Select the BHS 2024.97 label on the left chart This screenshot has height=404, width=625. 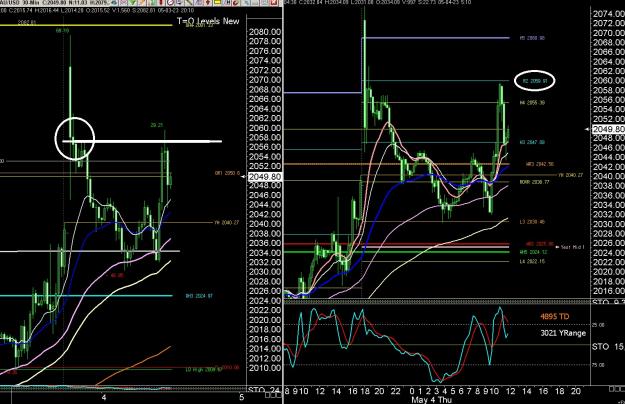(x=199, y=296)
